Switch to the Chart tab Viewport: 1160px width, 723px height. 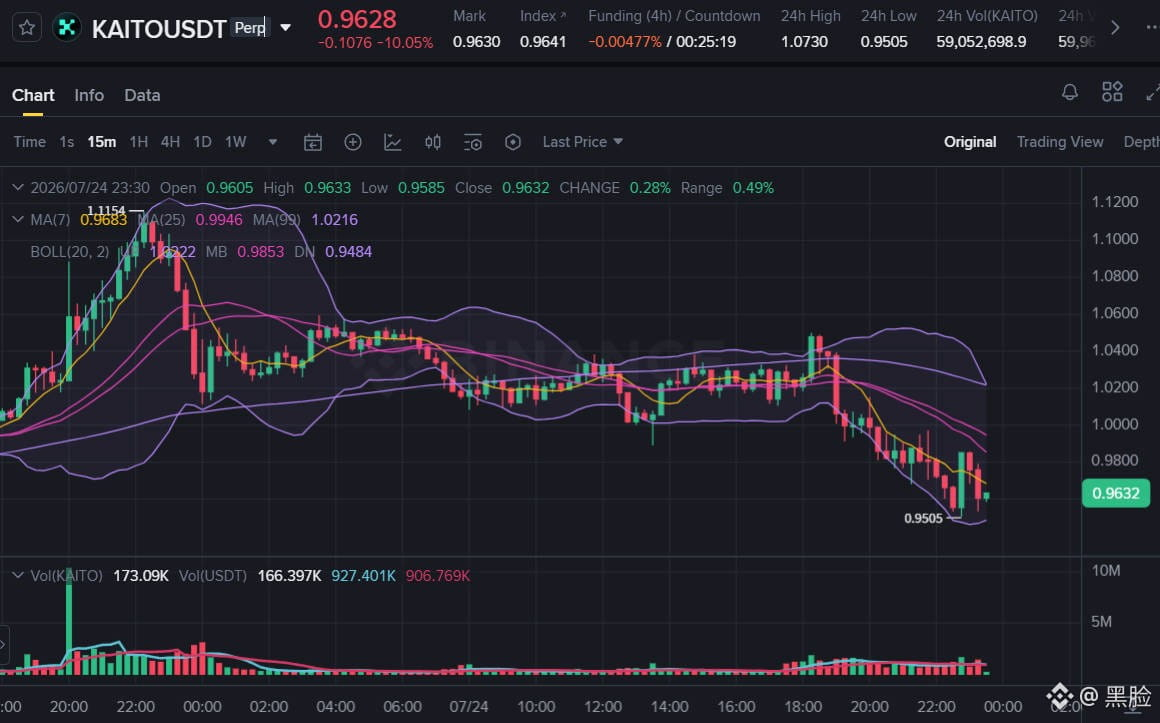[33, 95]
